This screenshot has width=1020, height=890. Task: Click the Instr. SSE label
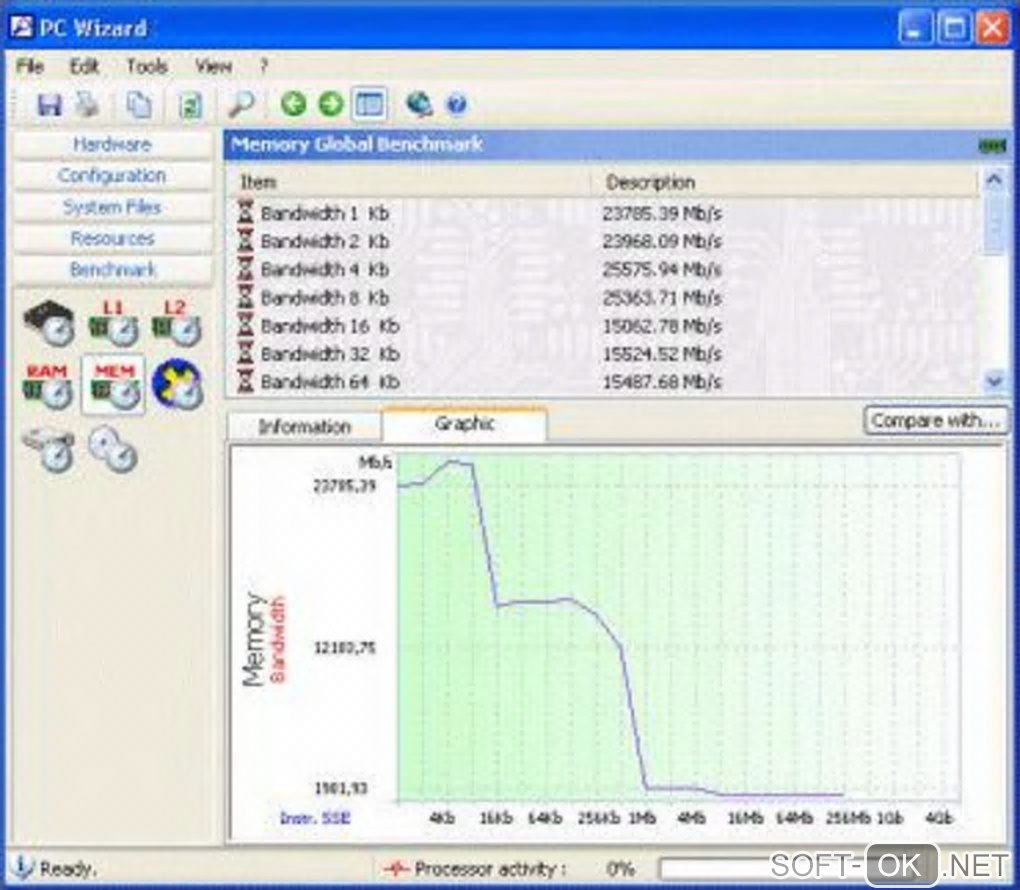pos(314,818)
